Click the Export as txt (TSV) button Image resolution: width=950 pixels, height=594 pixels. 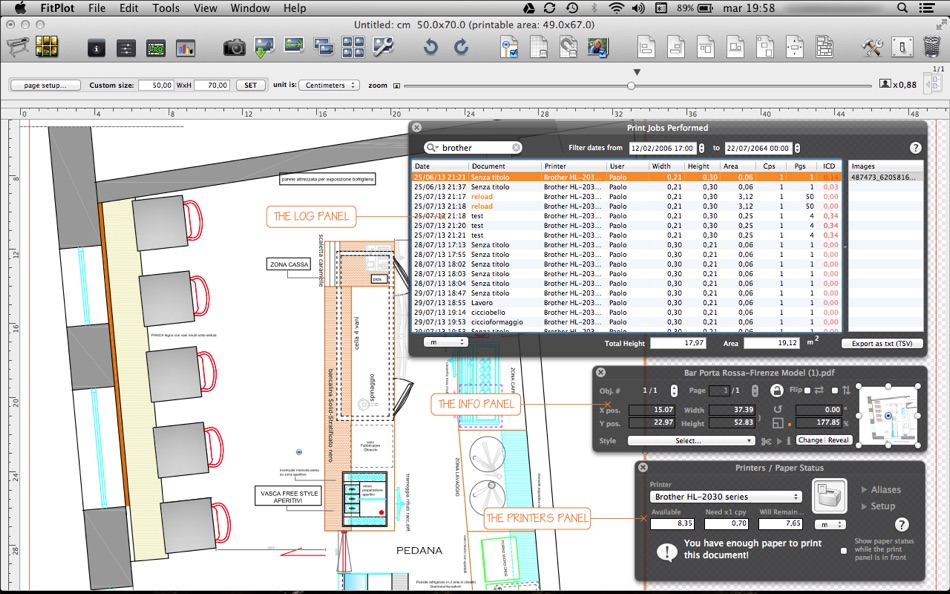coord(882,343)
